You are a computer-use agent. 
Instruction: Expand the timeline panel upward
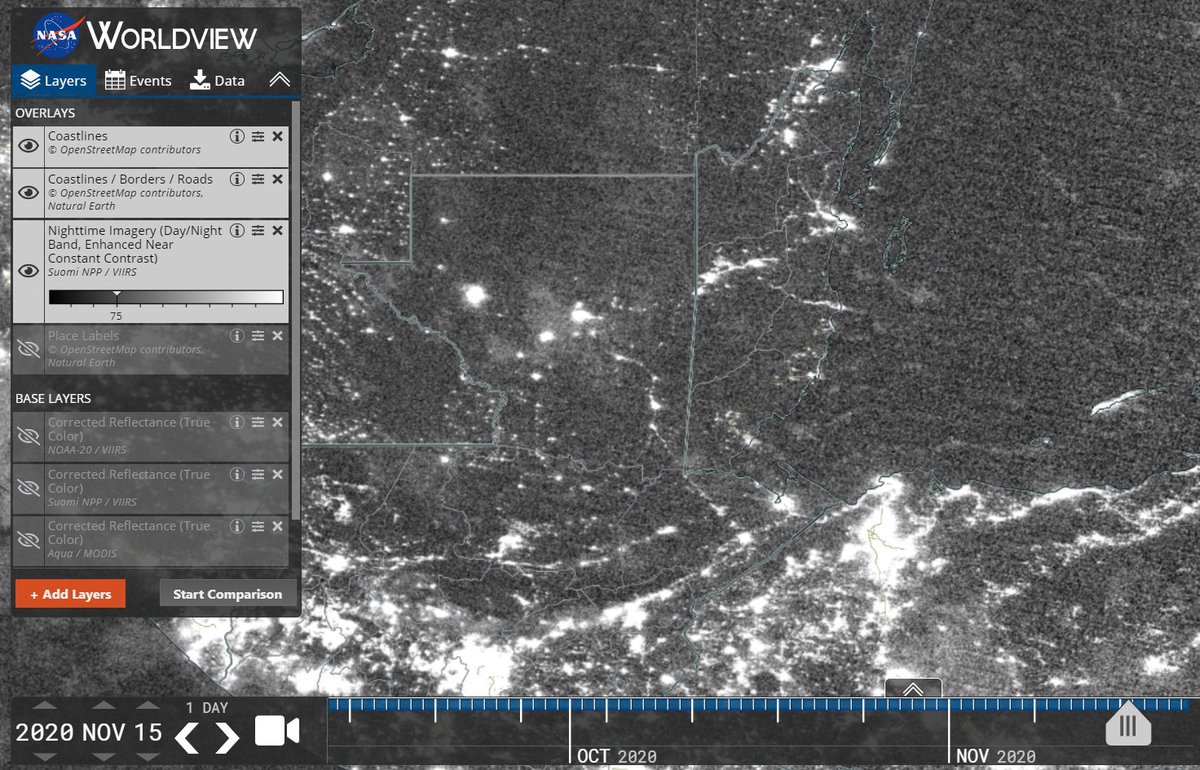click(x=913, y=689)
